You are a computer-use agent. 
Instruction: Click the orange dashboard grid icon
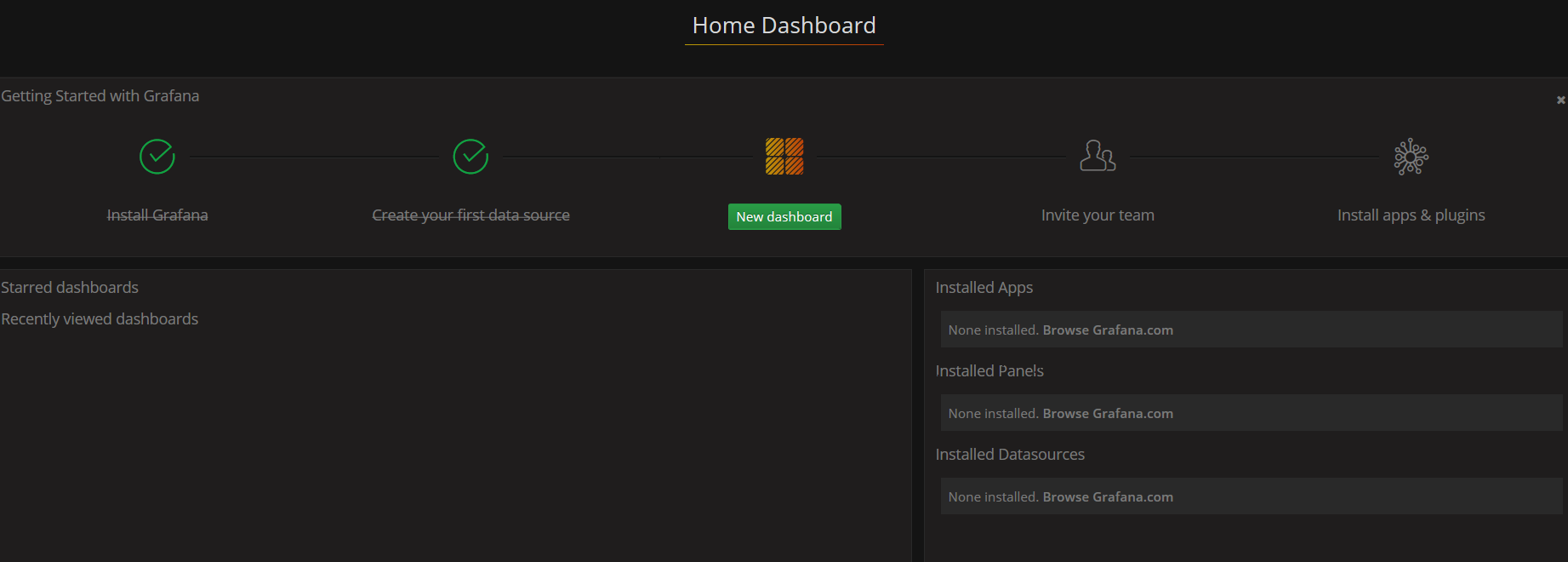[x=784, y=157]
